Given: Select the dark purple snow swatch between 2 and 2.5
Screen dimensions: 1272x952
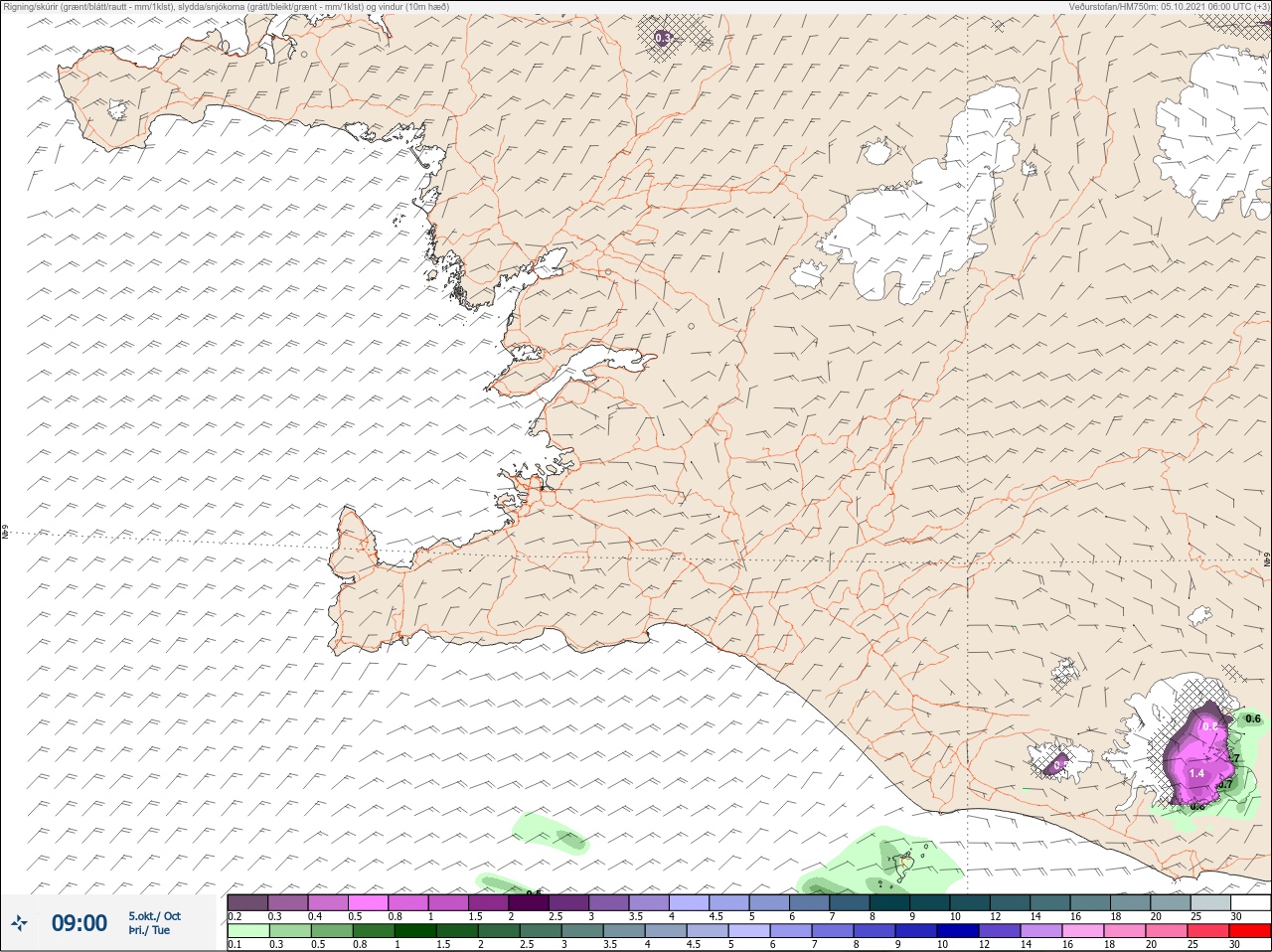Looking at the screenshot, I should (530, 902).
